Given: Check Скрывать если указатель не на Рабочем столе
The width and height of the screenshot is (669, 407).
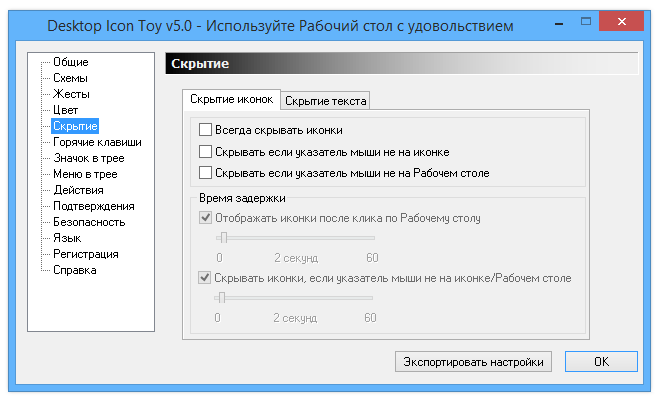Looking at the screenshot, I should pos(205,173).
